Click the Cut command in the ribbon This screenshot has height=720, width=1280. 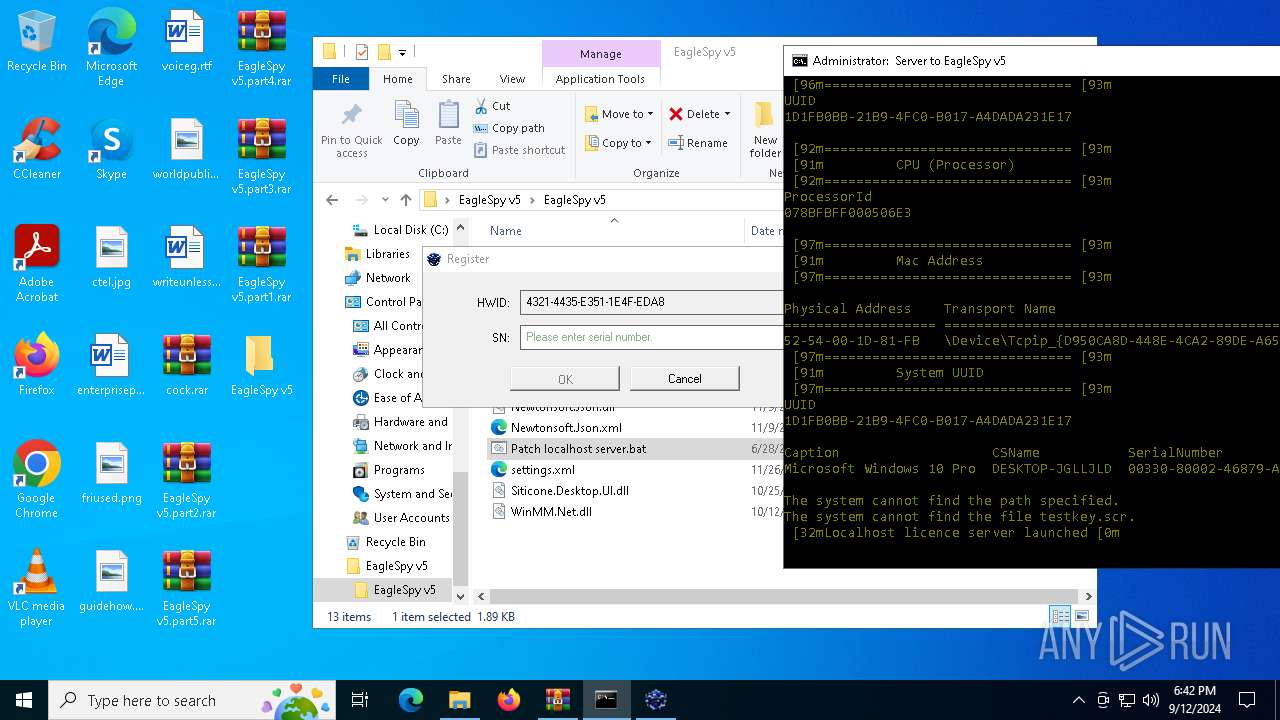coord(492,106)
